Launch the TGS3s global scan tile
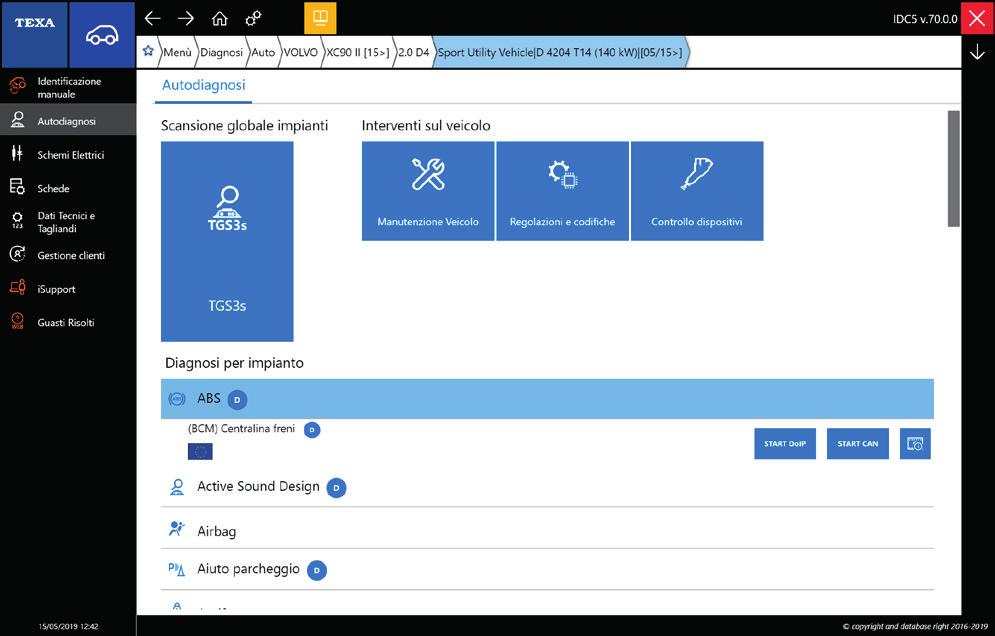 [227, 241]
